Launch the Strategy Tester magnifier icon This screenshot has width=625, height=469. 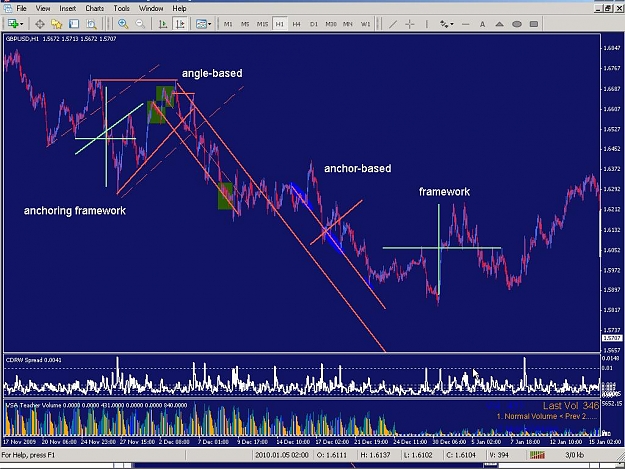click(91, 24)
